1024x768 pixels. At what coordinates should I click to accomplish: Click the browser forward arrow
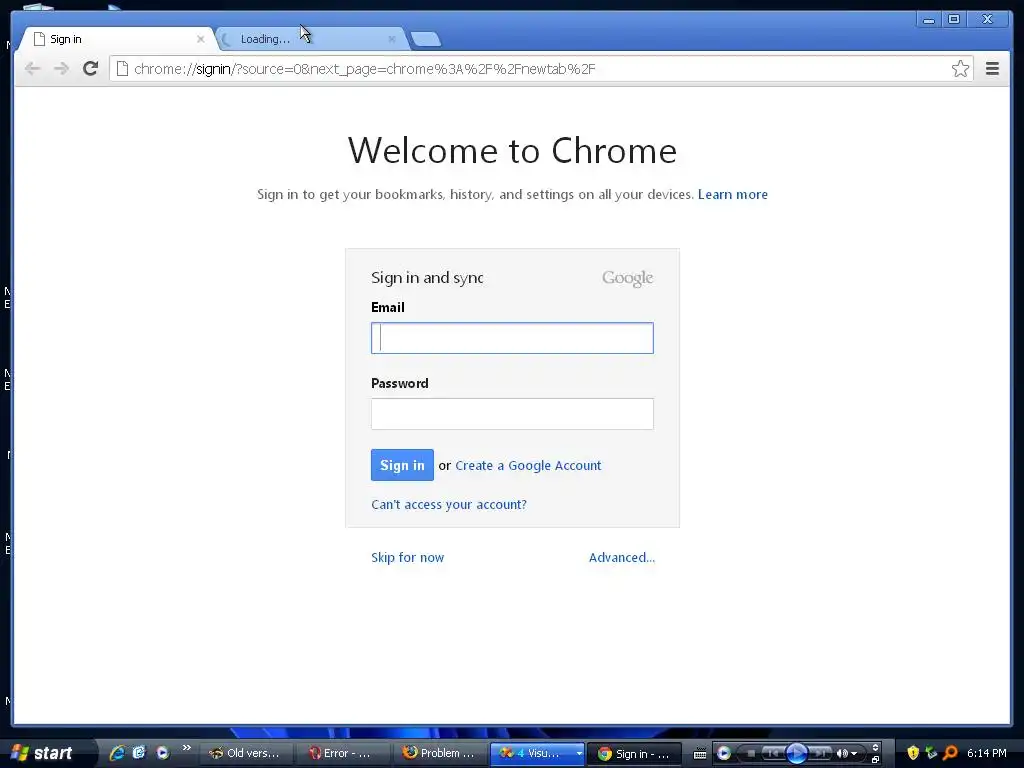(61, 69)
